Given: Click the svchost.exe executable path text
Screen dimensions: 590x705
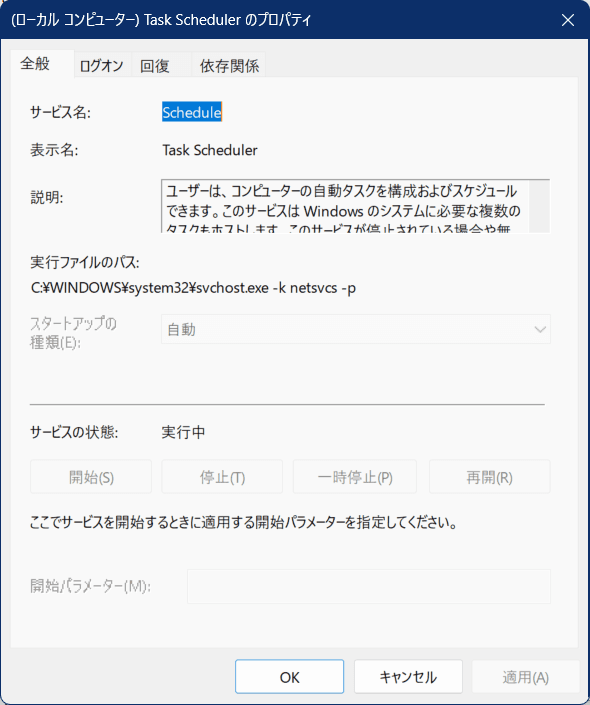Looking at the screenshot, I should (x=193, y=287).
